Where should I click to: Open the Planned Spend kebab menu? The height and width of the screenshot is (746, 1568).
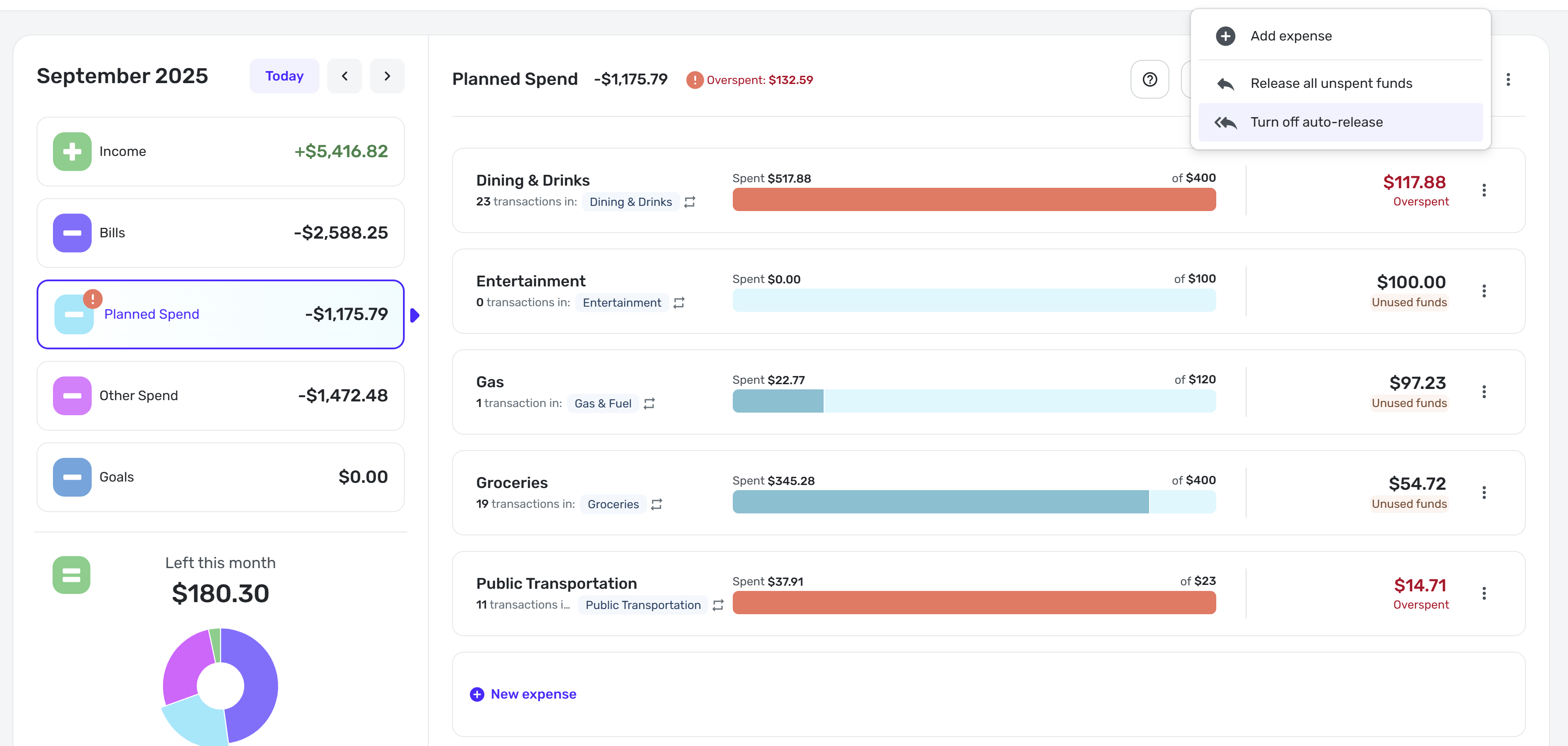[x=1508, y=80]
